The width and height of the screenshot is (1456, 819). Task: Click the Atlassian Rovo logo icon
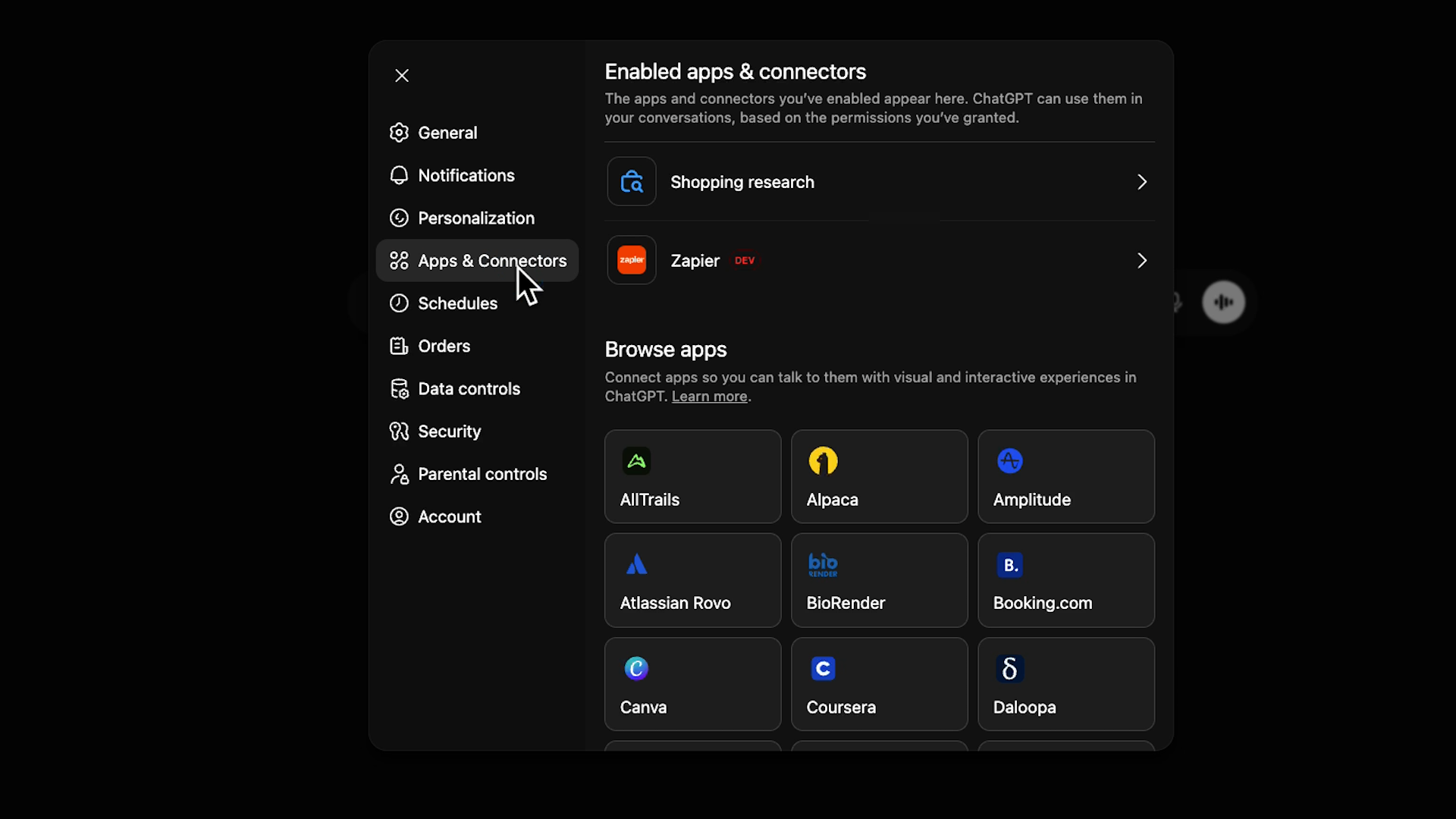point(636,564)
